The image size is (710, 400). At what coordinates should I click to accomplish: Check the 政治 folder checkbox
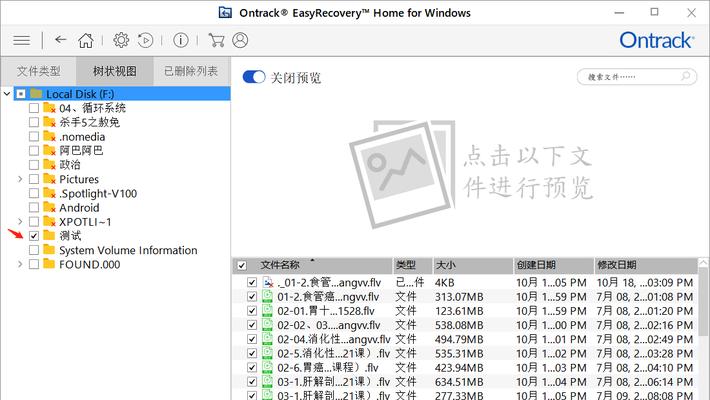coord(34,164)
